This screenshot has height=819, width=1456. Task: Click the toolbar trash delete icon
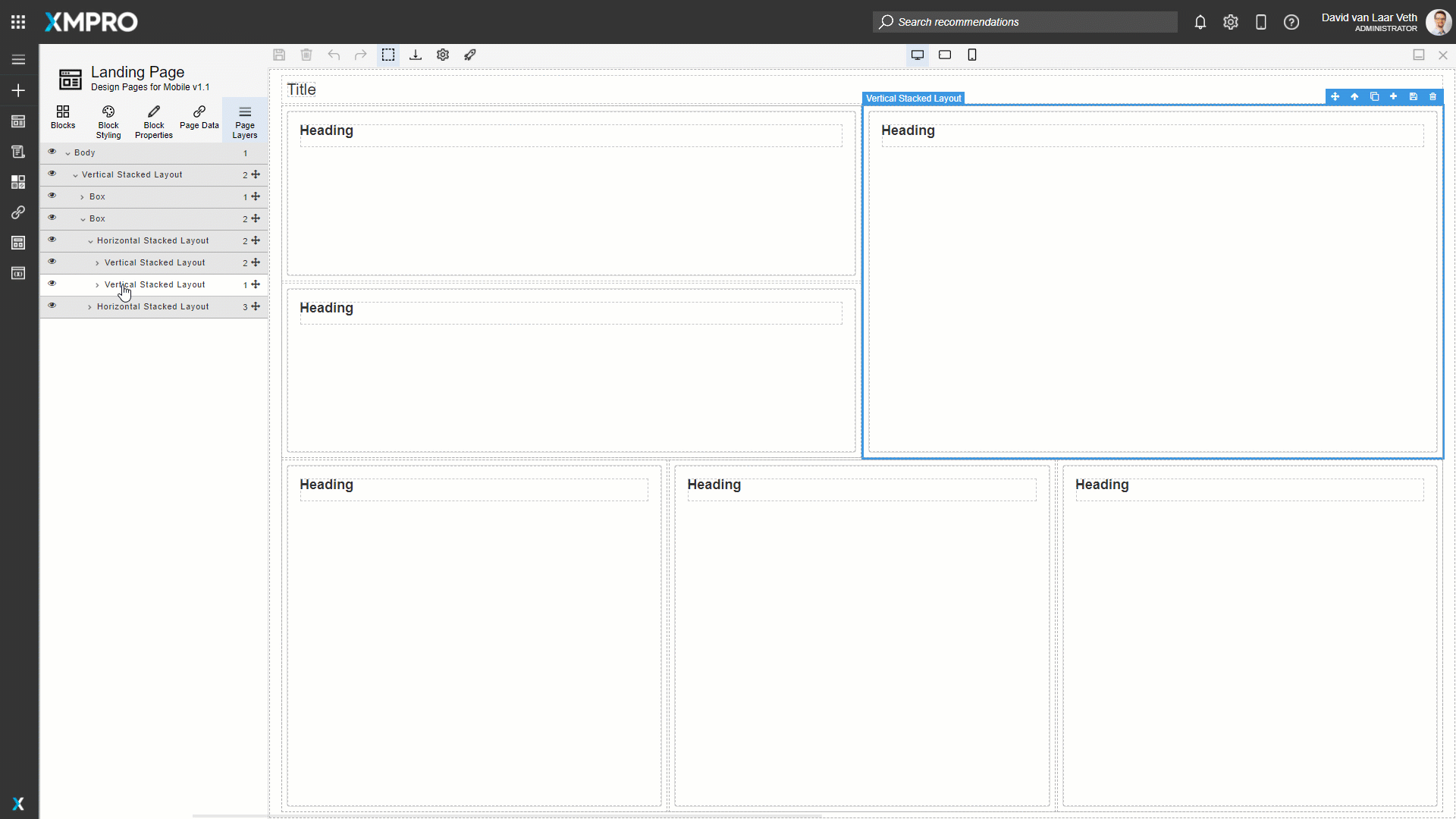(x=306, y=55)
